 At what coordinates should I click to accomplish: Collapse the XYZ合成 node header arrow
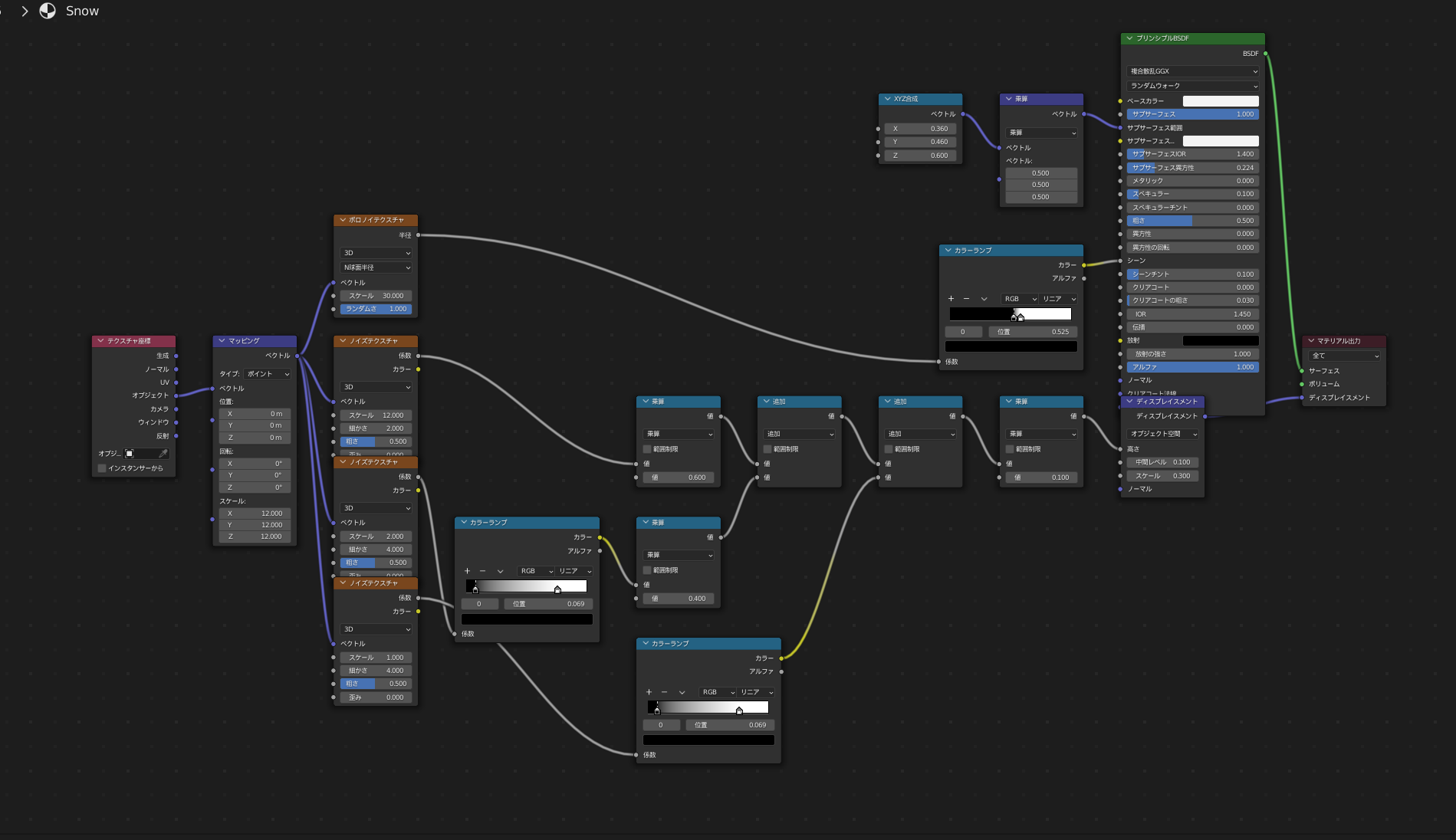pyautogui.click(x=887, y=99)
